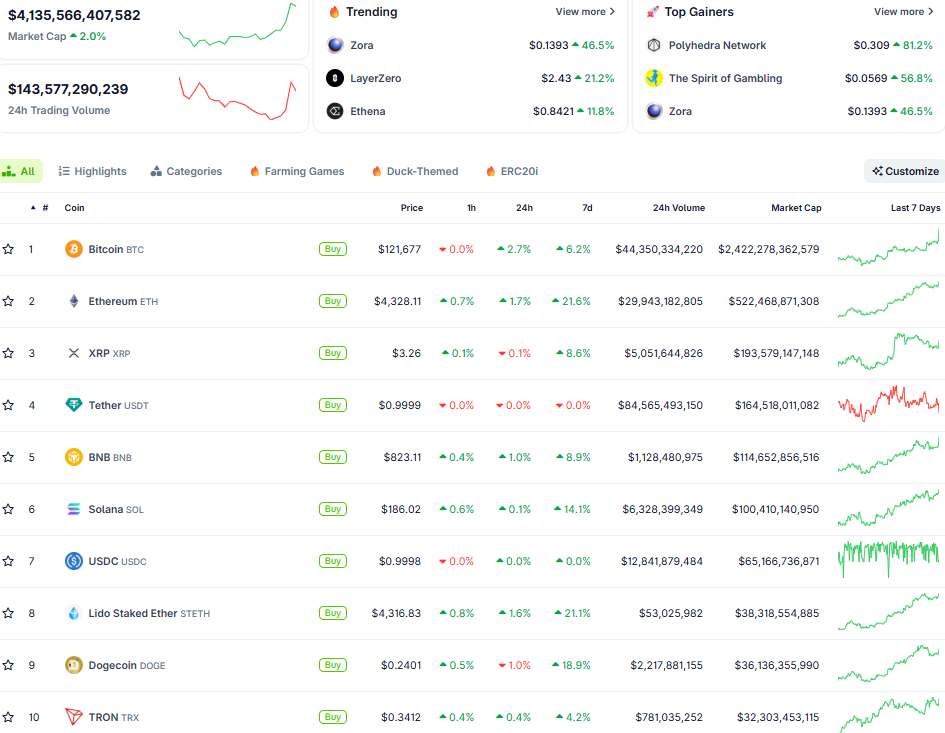Favorite Ethereum with its star
This screenshot has width=945, height=733.
[8, 301]
